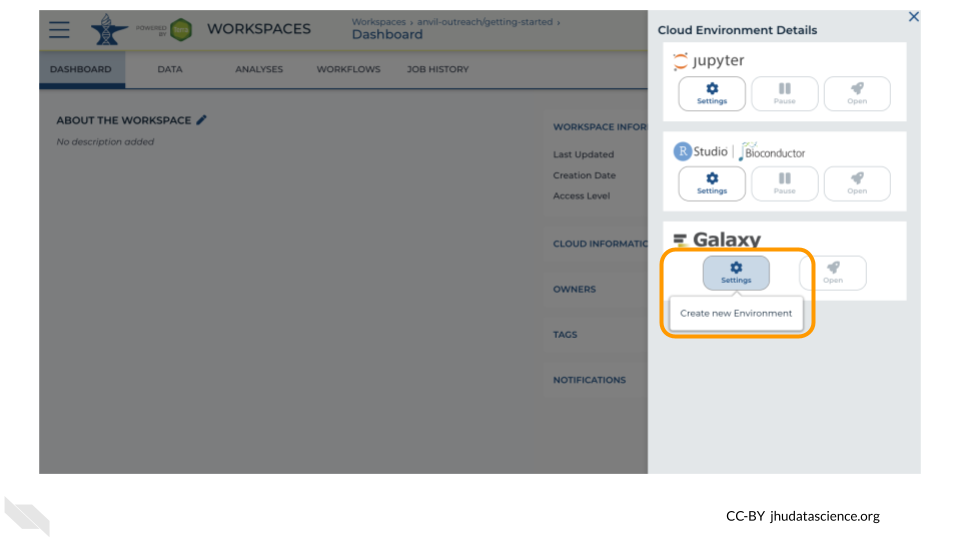This screenshot has width=960, height=540.
Task: Click Galaxy Settings gear button
Action: point(736,273)
